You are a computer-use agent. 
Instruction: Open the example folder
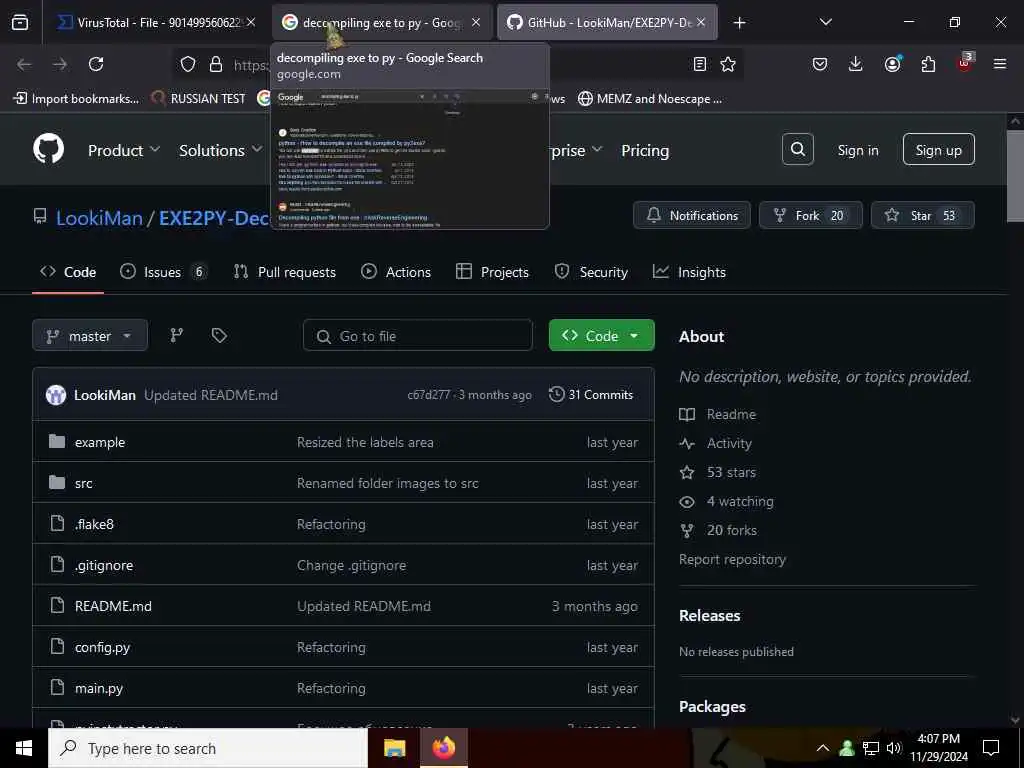click(100, 442)
